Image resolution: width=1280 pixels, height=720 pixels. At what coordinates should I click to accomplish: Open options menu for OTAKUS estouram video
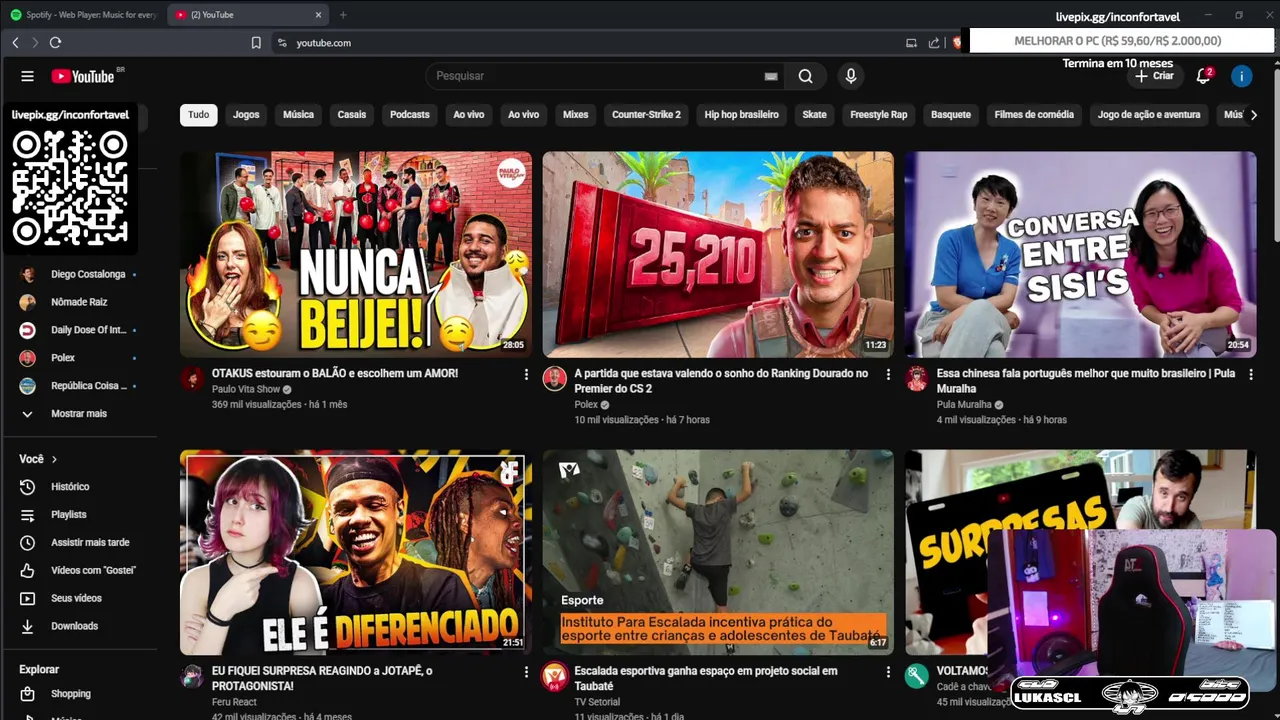point(526,374)
